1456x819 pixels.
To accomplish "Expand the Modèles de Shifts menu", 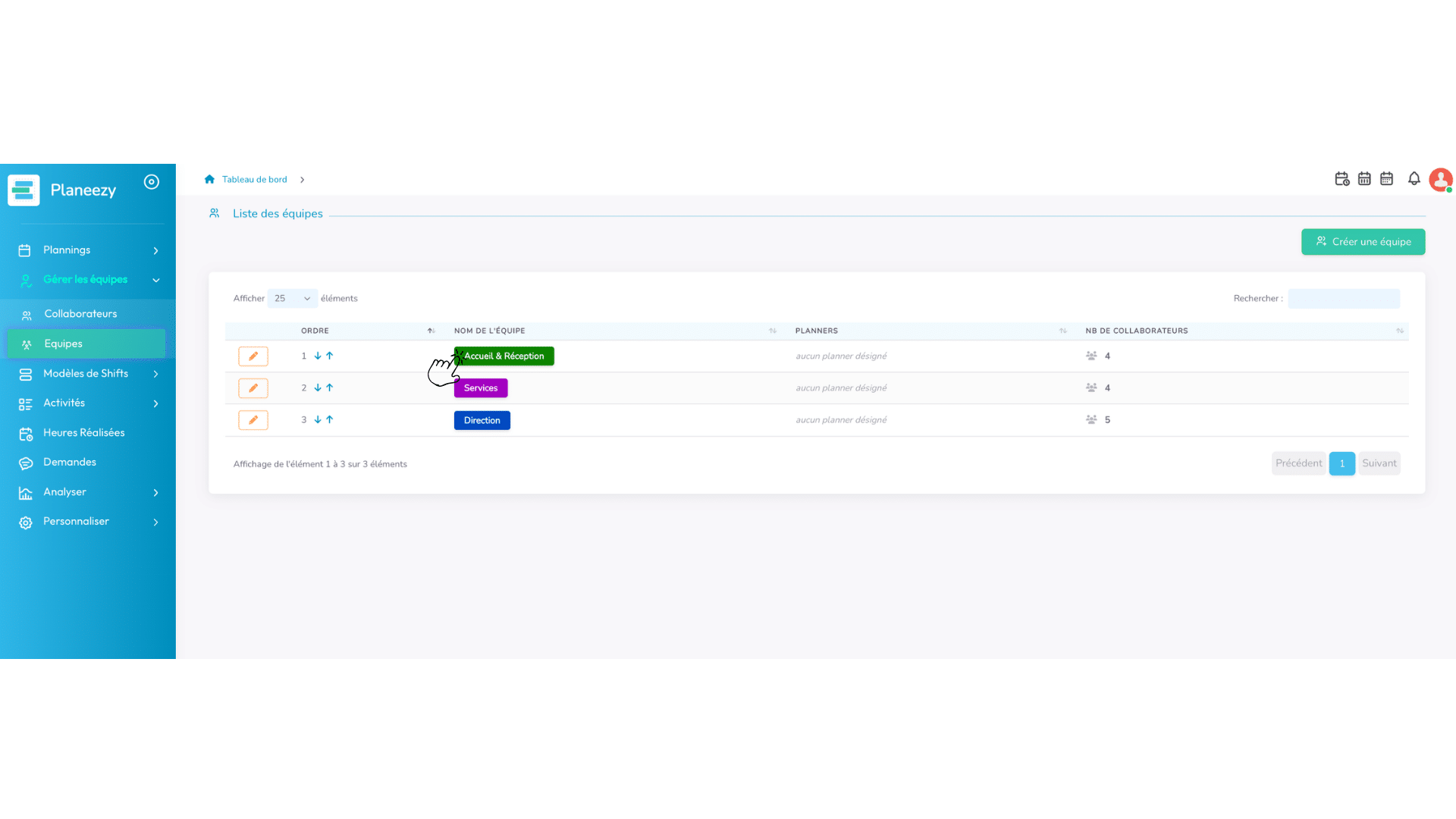I will 88,374.
